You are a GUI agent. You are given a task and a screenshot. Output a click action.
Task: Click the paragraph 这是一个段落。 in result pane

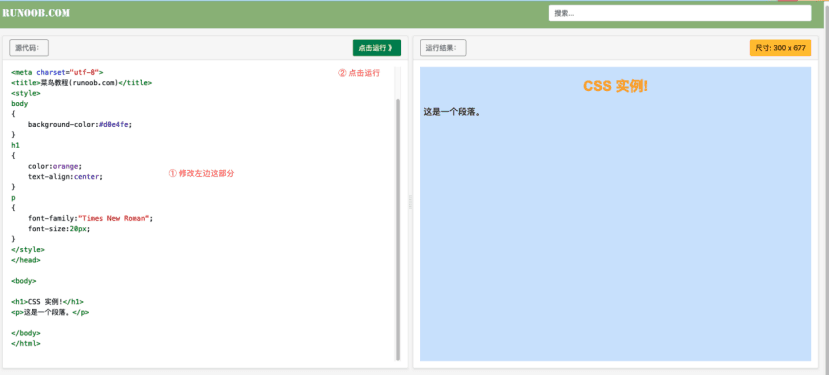click(x=452, y=112)
